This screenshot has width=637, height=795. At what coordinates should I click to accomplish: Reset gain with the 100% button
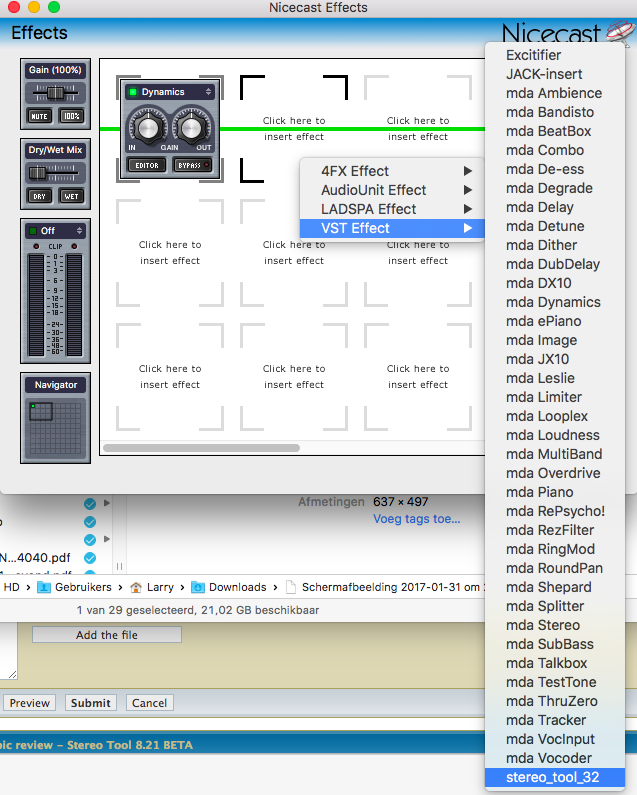pyautogui.click(x=72, y=116)
